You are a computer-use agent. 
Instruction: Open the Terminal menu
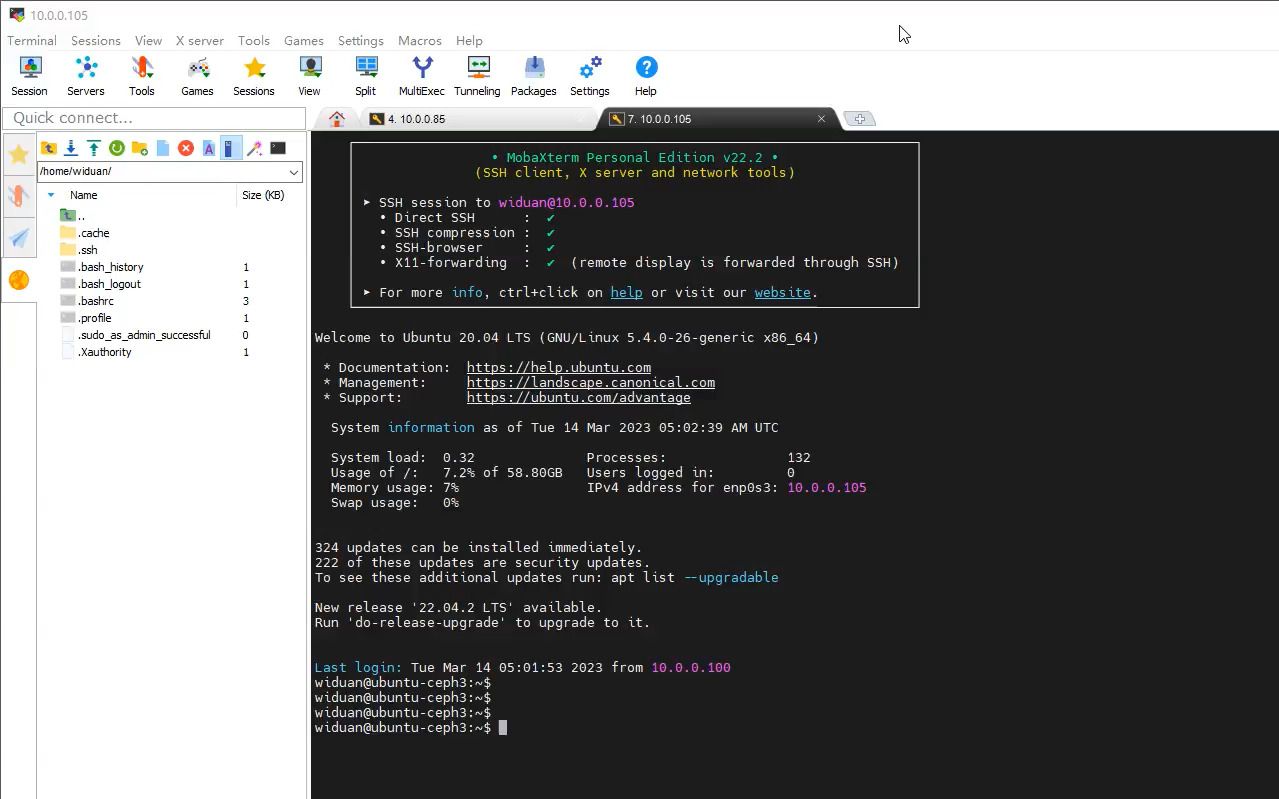[32, 41]
